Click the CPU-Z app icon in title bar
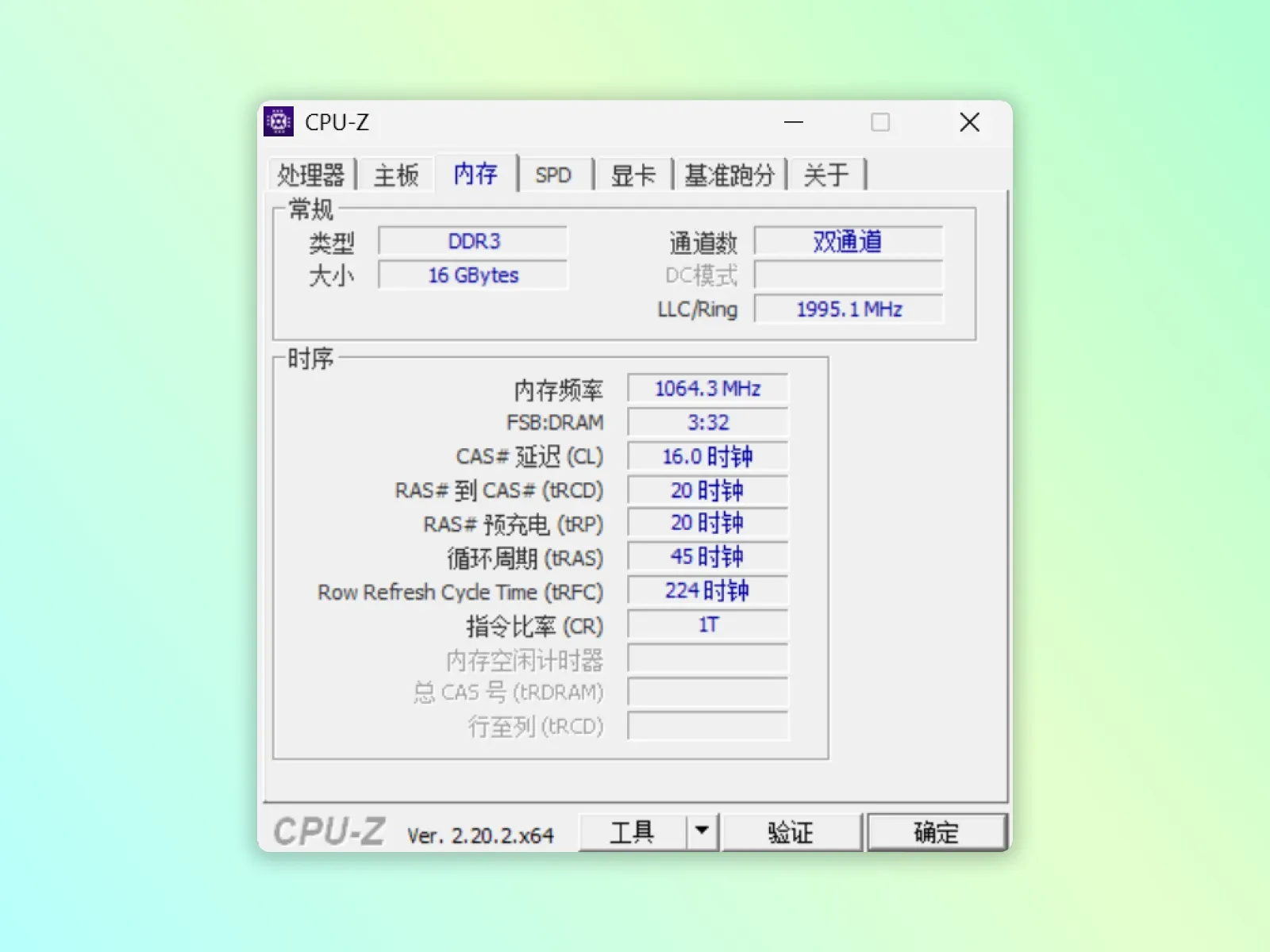Image resolution: width=1270 pixels, height=952 pixels. (x=279, y=122)
